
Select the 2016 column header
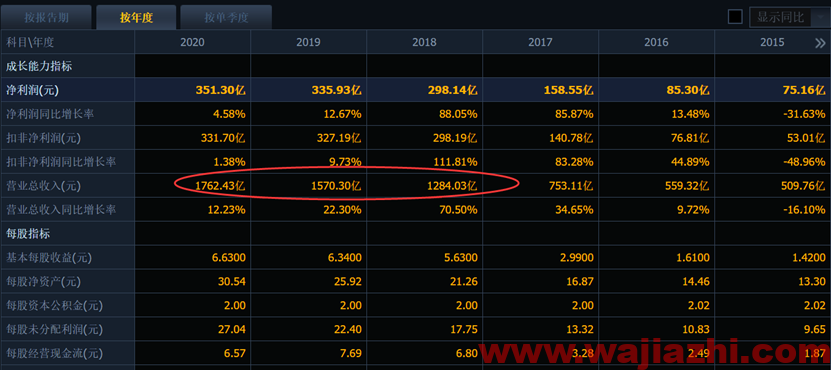(657, 42)
